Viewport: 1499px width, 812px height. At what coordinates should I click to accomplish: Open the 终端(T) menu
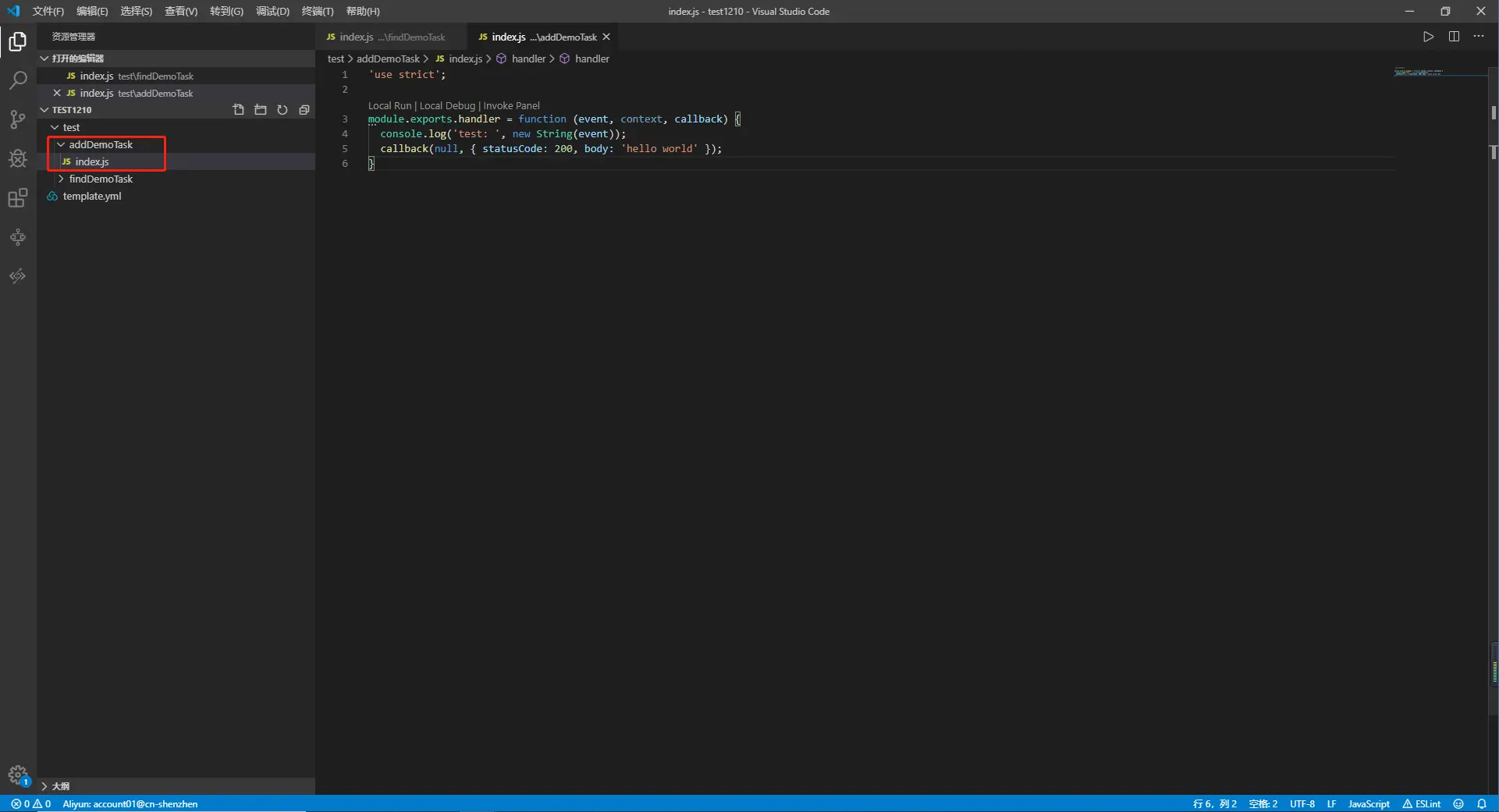coord(318,12)
